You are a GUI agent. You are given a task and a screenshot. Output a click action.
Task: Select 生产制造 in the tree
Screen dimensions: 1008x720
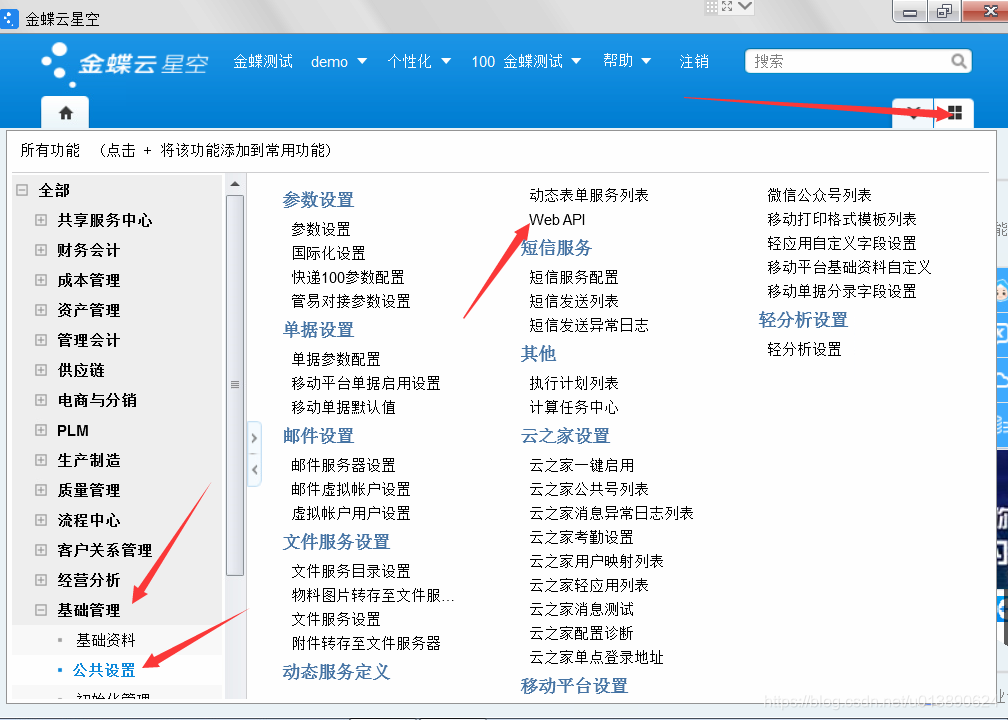(x=89, y=460)
